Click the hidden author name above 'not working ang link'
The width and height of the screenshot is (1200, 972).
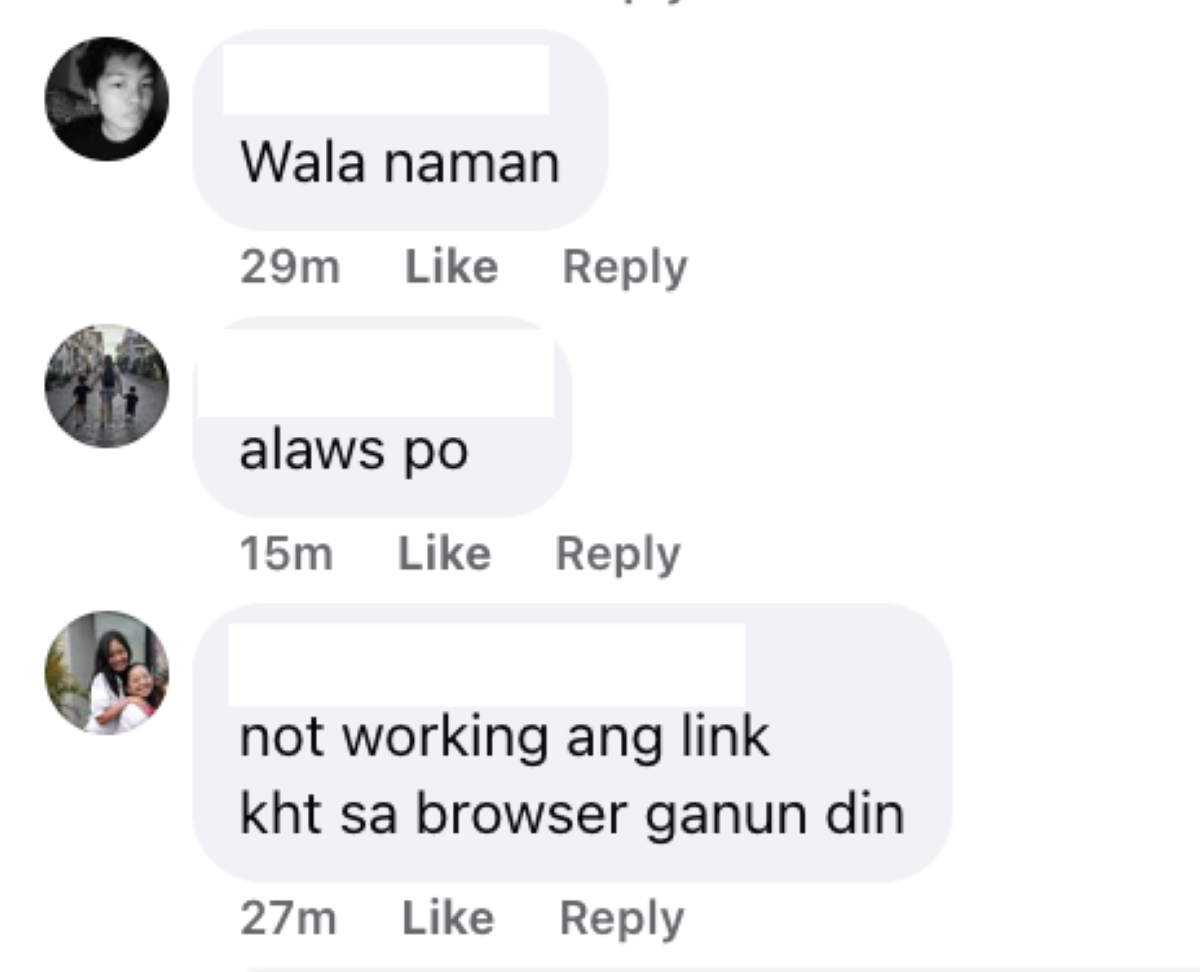pos(487,665)
